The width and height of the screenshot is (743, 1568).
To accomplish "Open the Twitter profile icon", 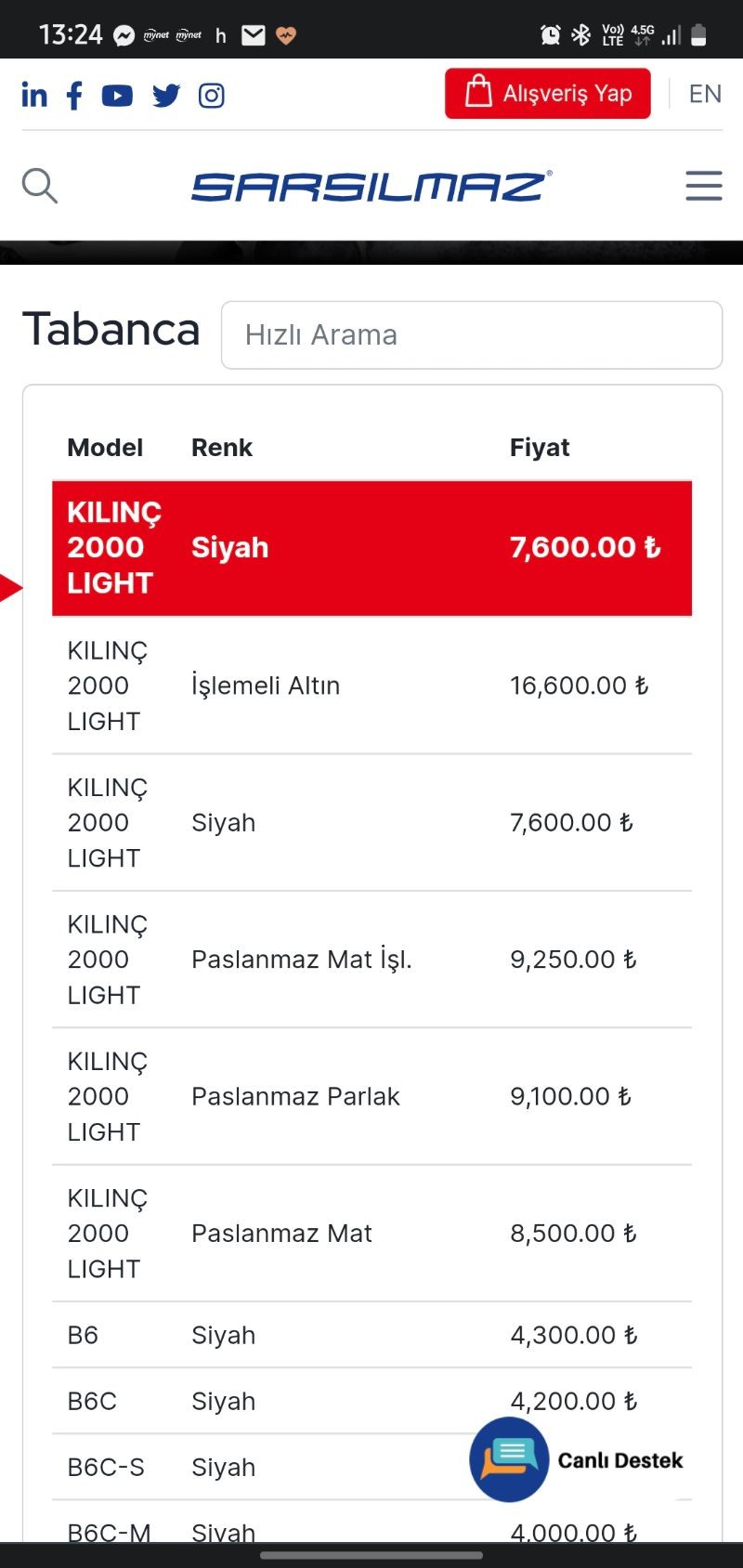I will pyautogui.click(x=166, y=95).
